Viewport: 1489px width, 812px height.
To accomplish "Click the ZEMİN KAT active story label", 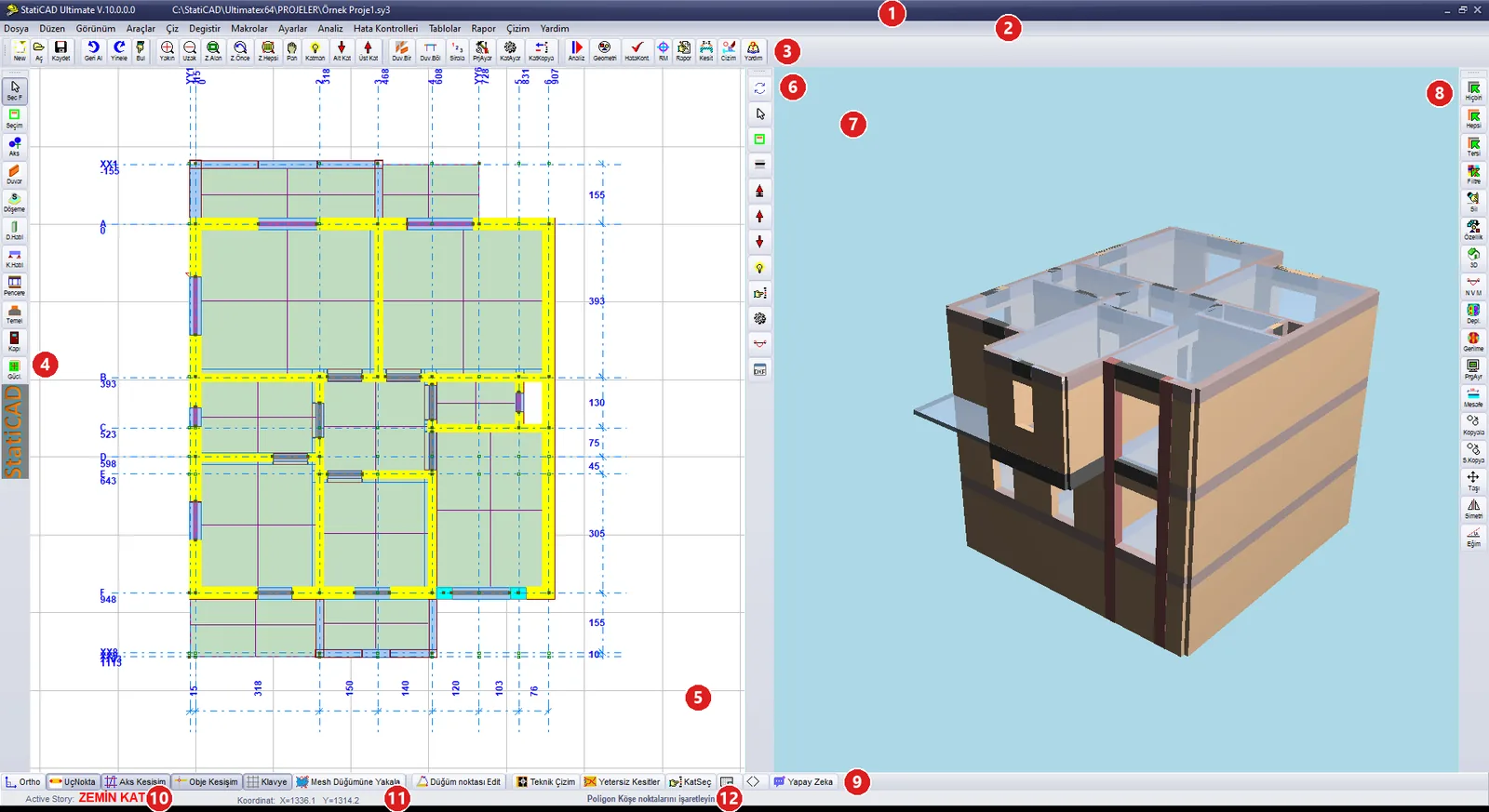I will click(112, 798).
